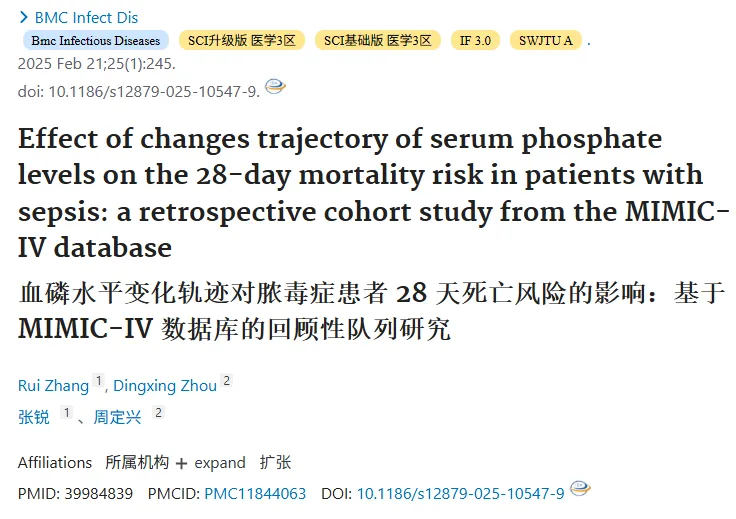Open author Dingxing Zhou's link
The width and height of the screenshot is (736, 519).
click(165, 386)
